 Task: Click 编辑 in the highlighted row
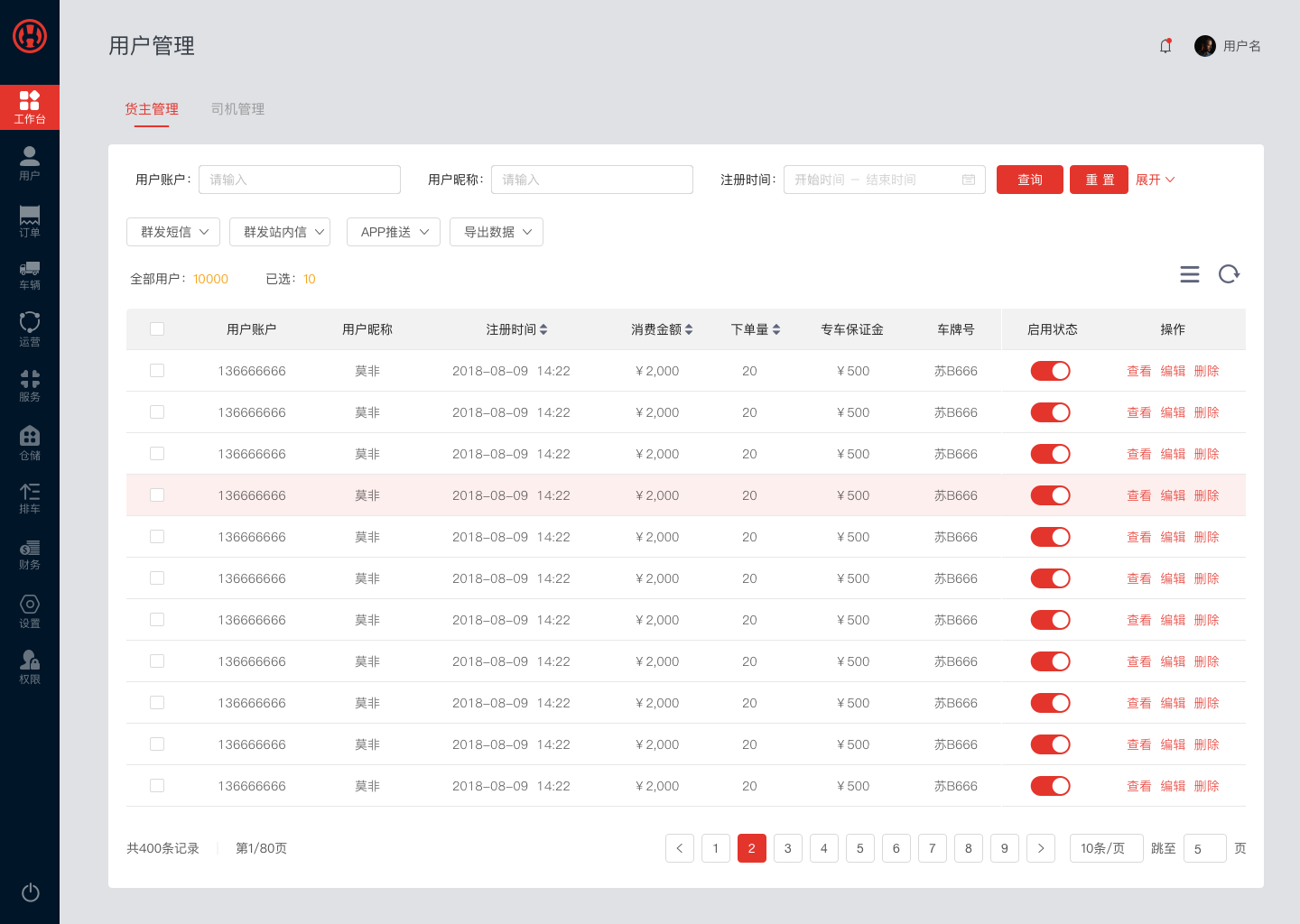pos(1173,495)
